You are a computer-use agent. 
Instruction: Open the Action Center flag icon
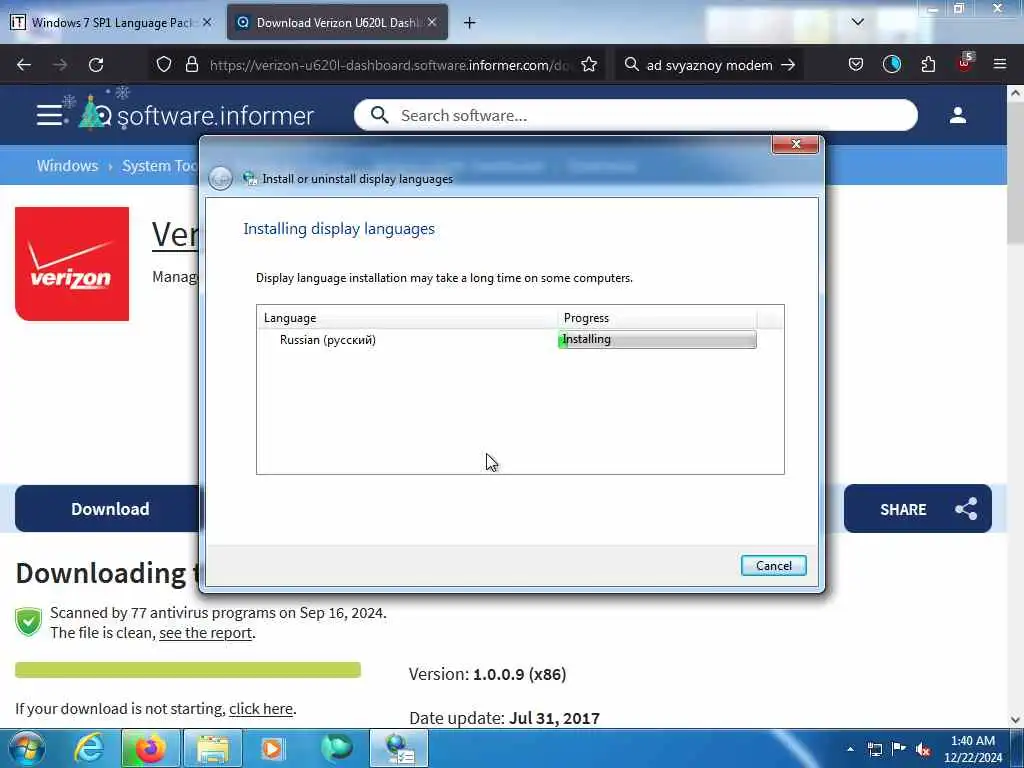(899, 749)
